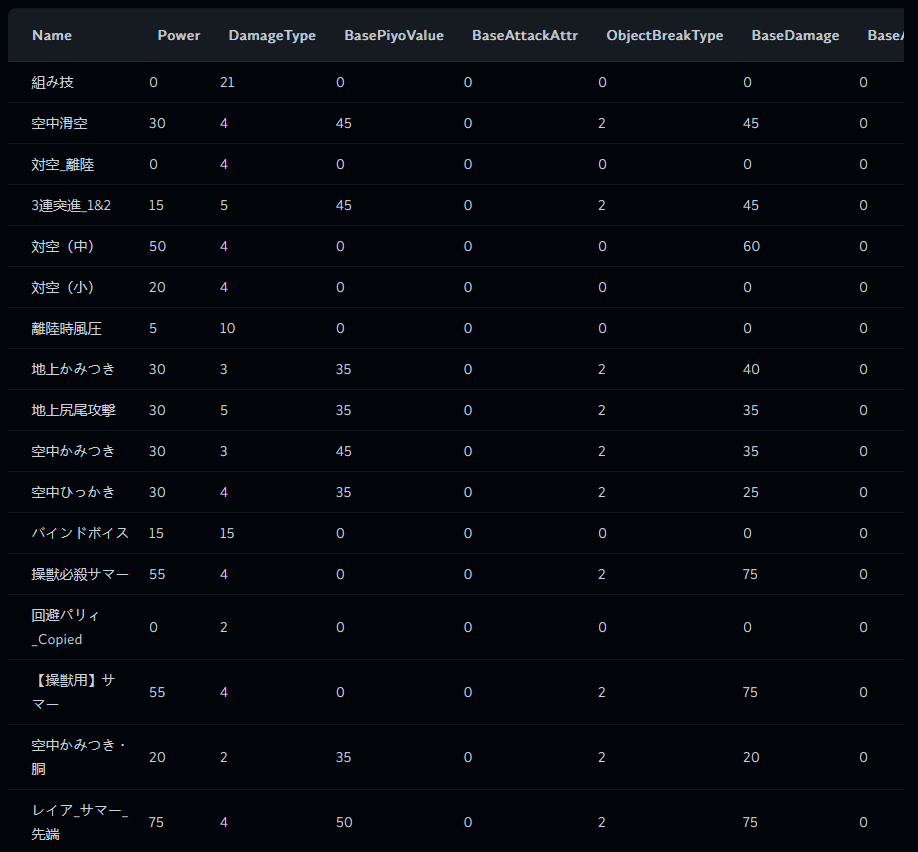Viewport: 918px width, 852px height.
Task: Select BaseDamage value 60 in 対空（中） row
Action: coord(751,246)
